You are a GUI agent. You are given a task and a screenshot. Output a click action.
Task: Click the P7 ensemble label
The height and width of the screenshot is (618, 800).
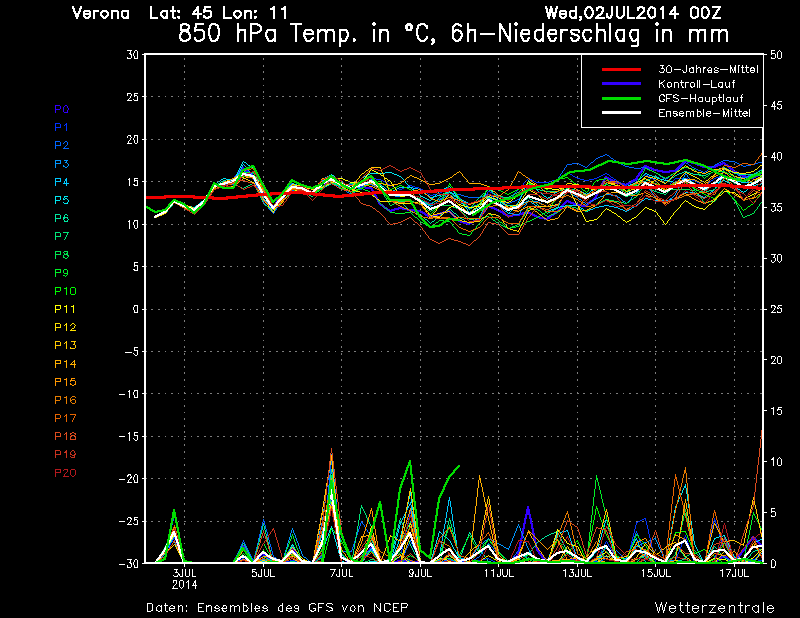point(62,236)
